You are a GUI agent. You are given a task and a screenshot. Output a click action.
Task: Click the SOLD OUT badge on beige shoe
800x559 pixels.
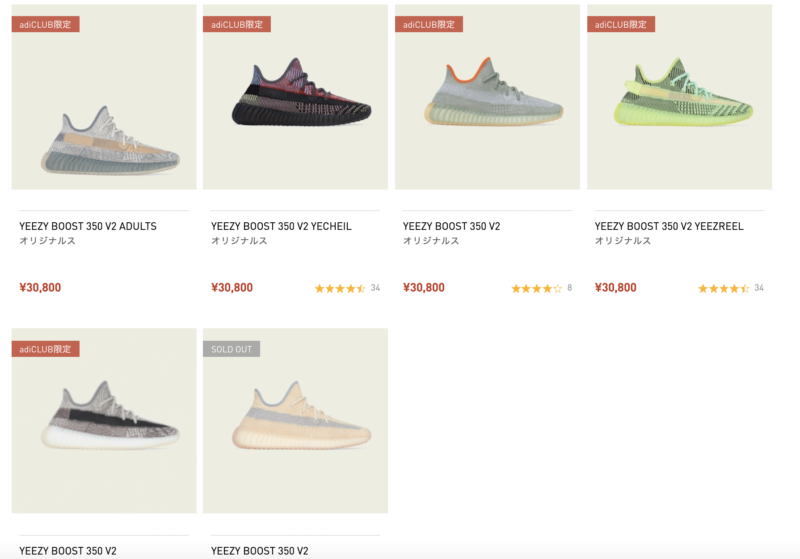(x=232, y=349)
